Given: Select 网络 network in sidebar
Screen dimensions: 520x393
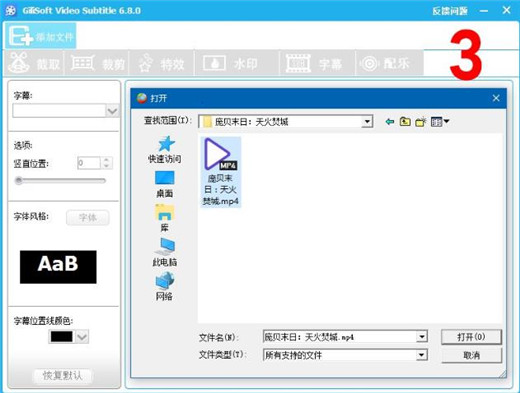Looking at the screenshot, I should (165, 286).
